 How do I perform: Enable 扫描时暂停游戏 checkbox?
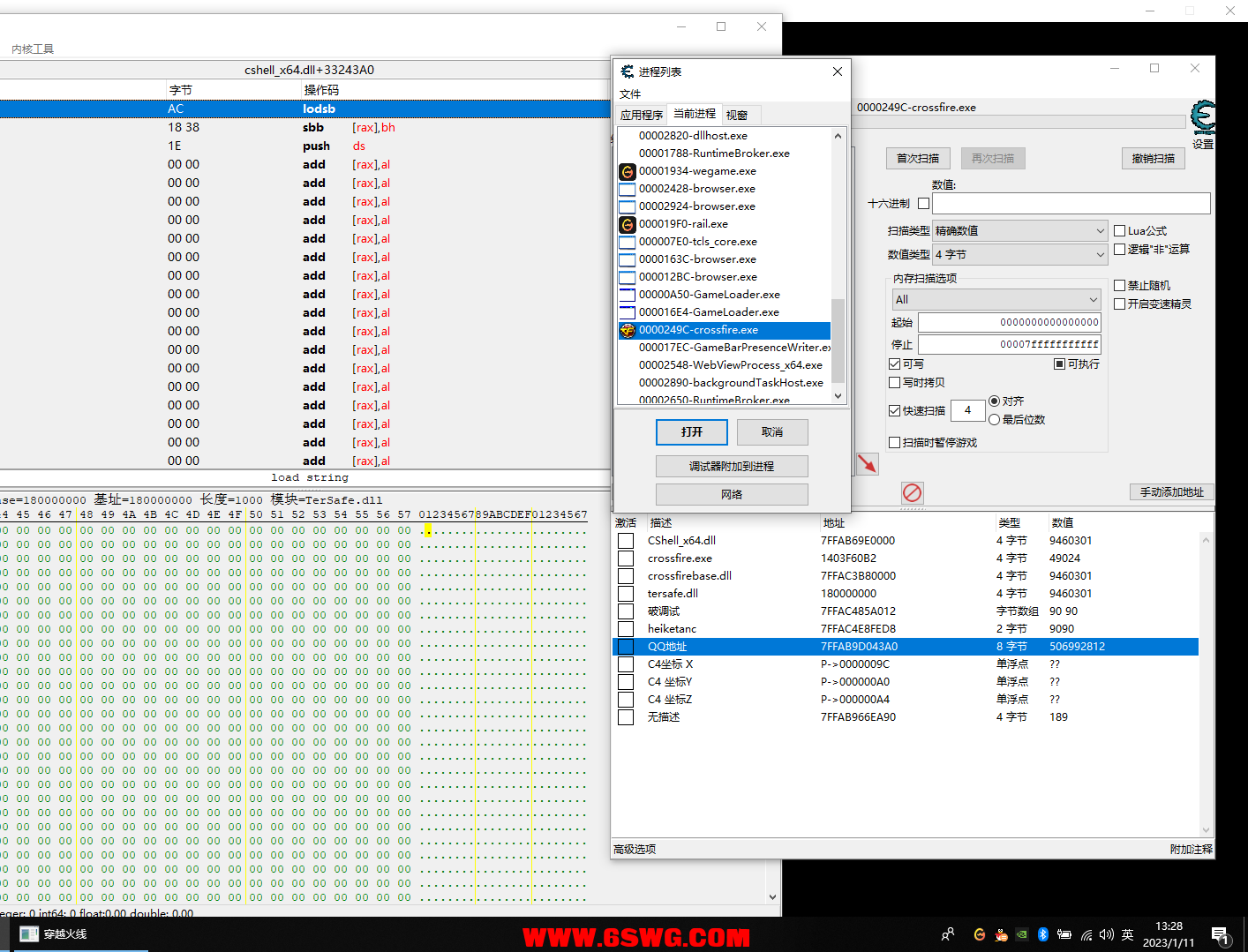coord(894,443)
